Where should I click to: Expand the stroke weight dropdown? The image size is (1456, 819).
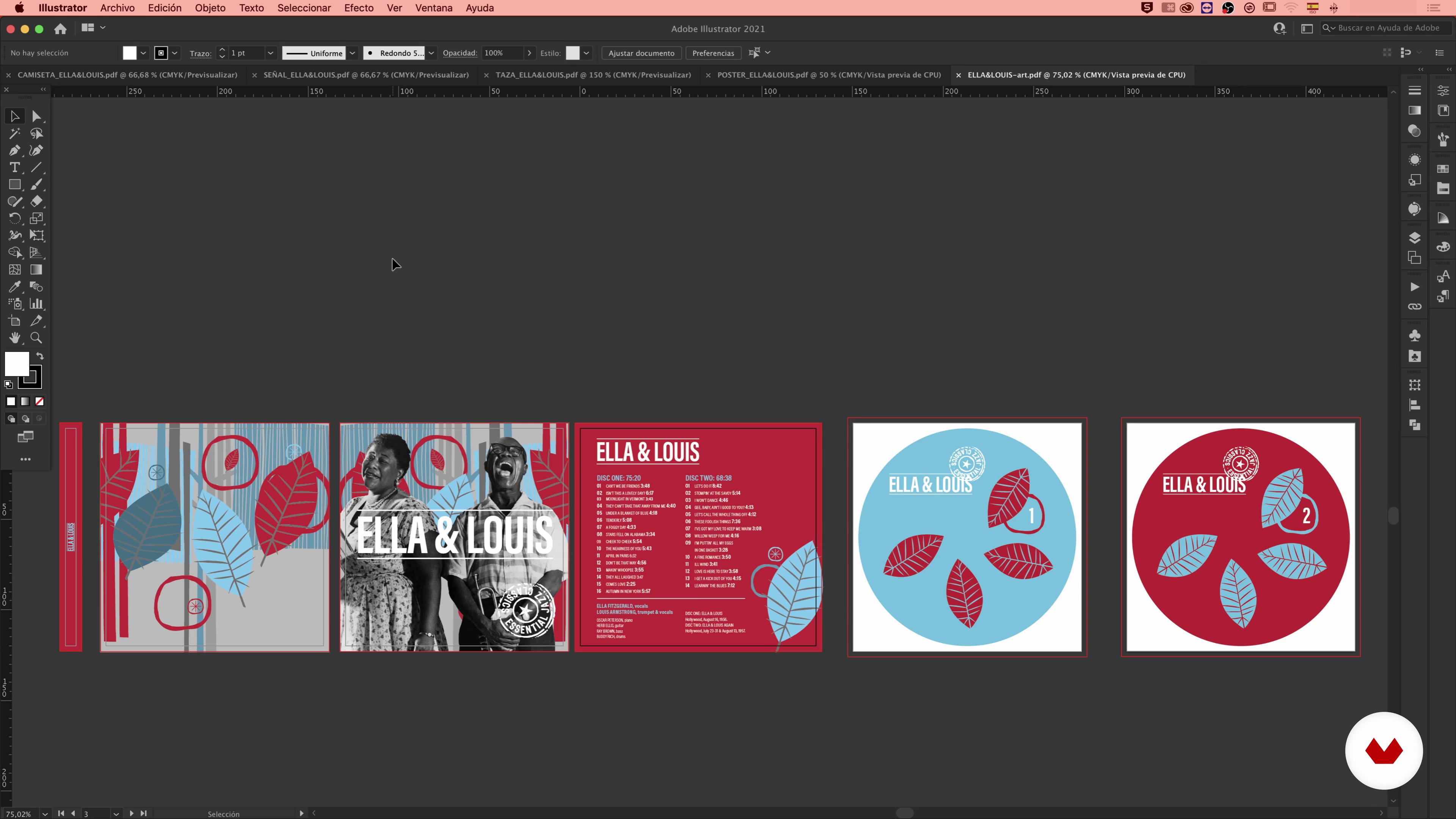tap(270, 53)
